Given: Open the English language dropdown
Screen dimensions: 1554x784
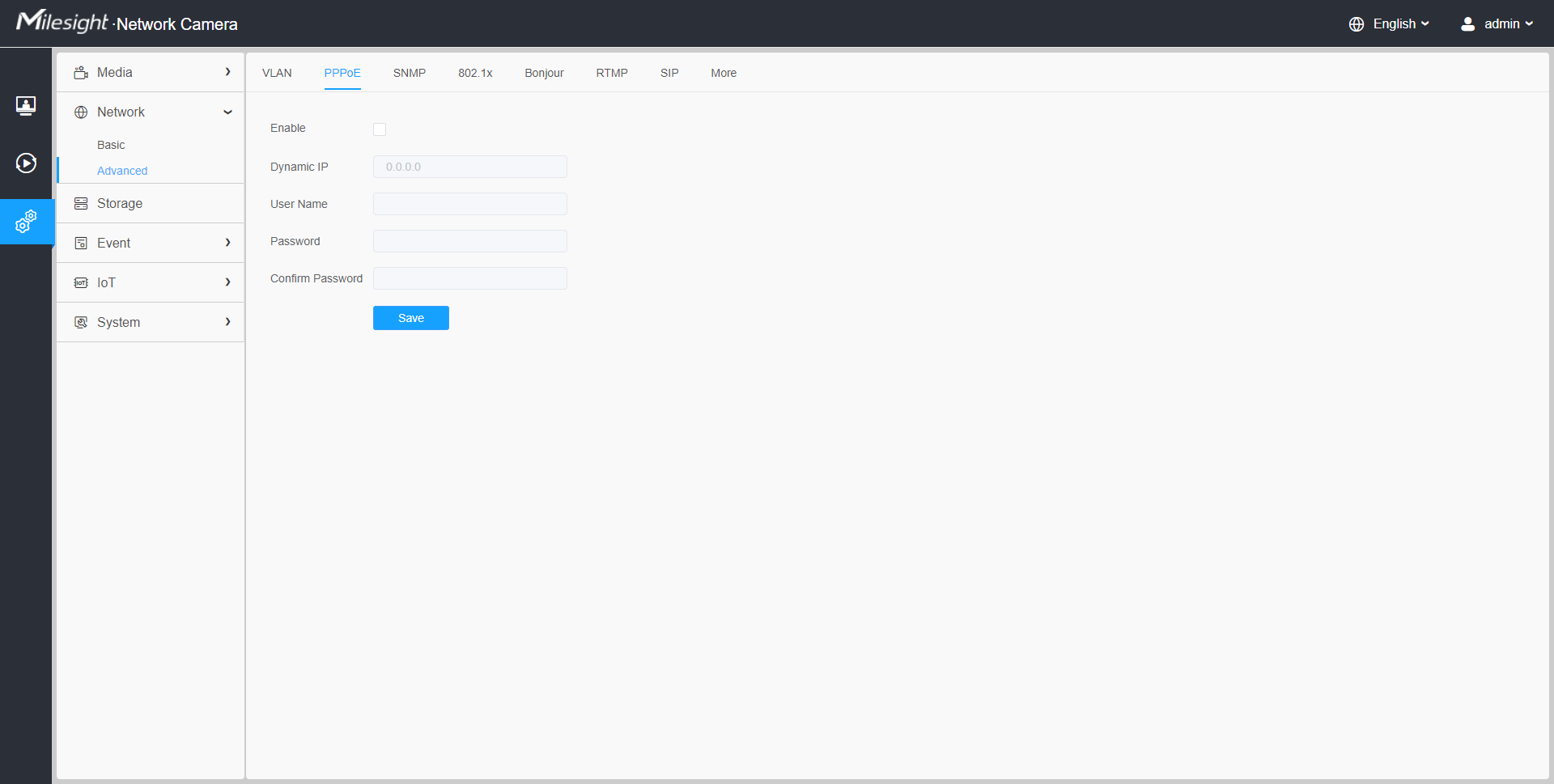Looking at the screenshot, I should [1389, 24].
